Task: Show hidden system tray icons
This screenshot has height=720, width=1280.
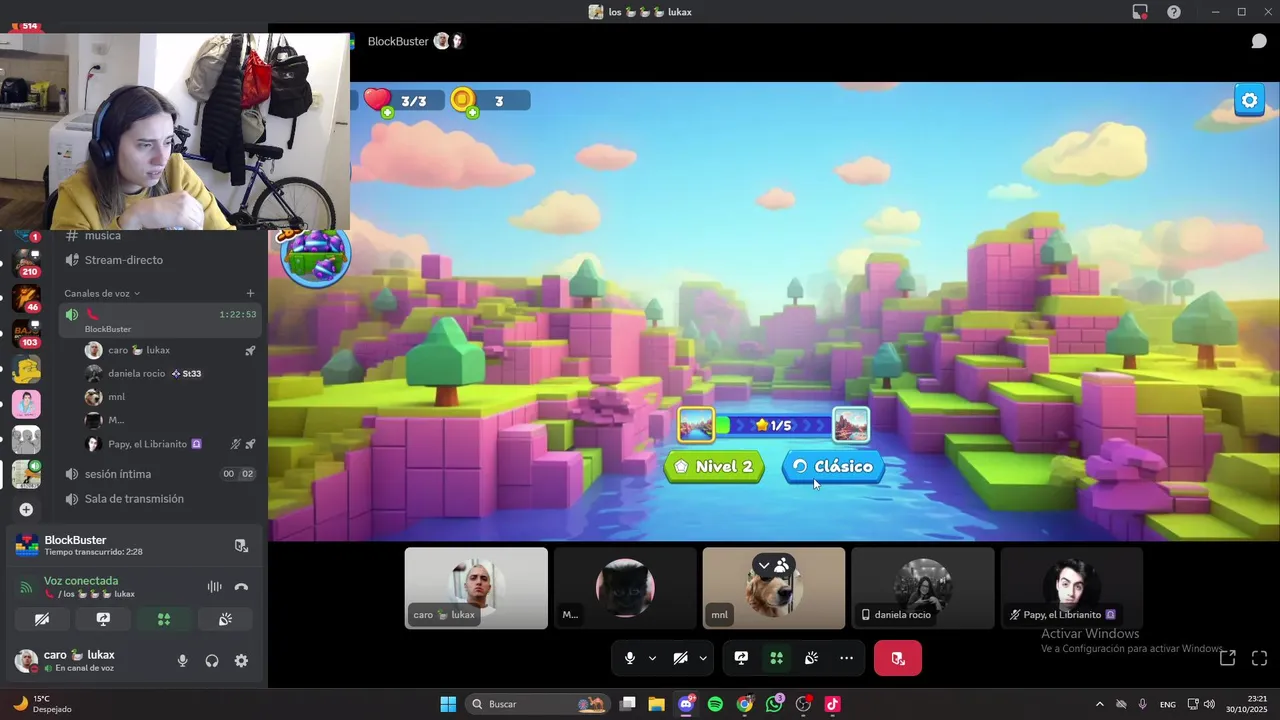Action: [x=1100, y=704]
